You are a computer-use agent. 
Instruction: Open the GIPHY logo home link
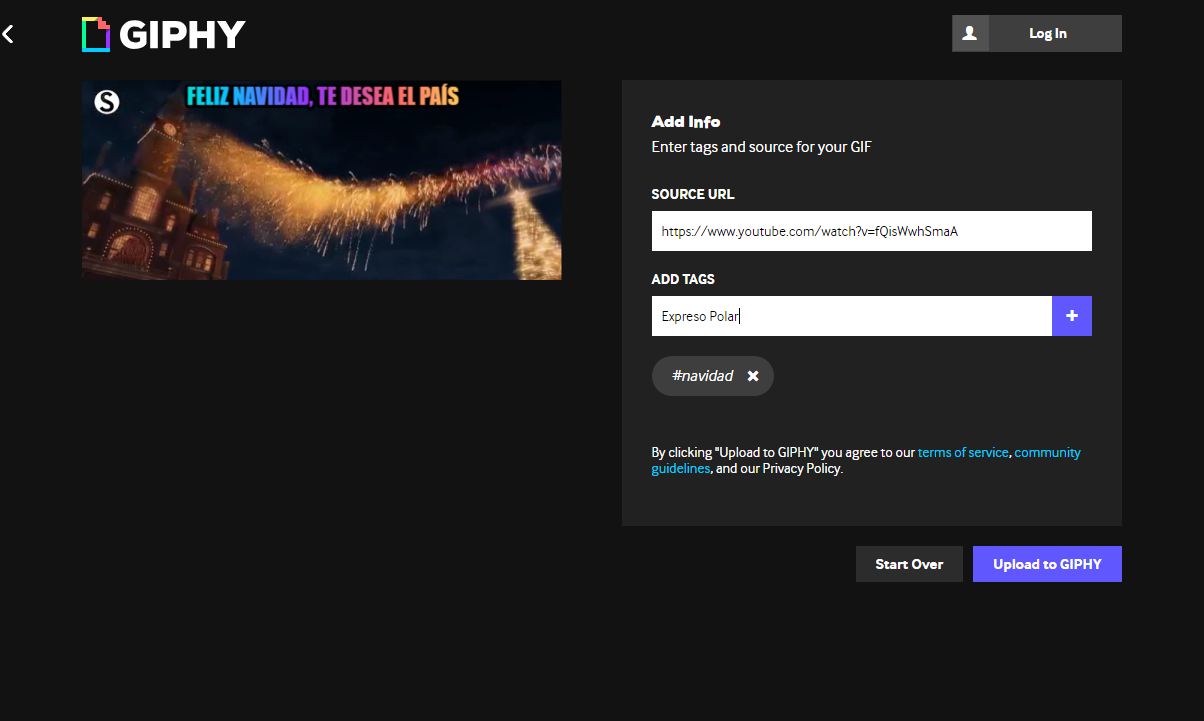(164, 34)
